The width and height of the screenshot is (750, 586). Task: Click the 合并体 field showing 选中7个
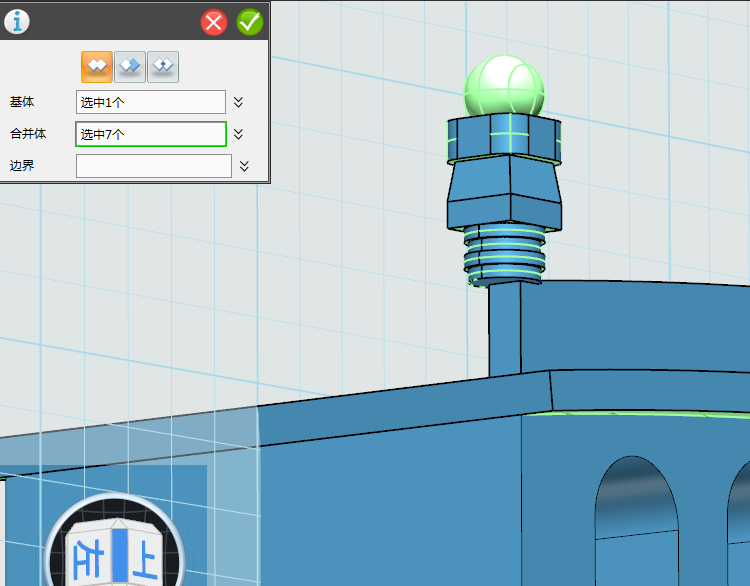coord(150,134)
